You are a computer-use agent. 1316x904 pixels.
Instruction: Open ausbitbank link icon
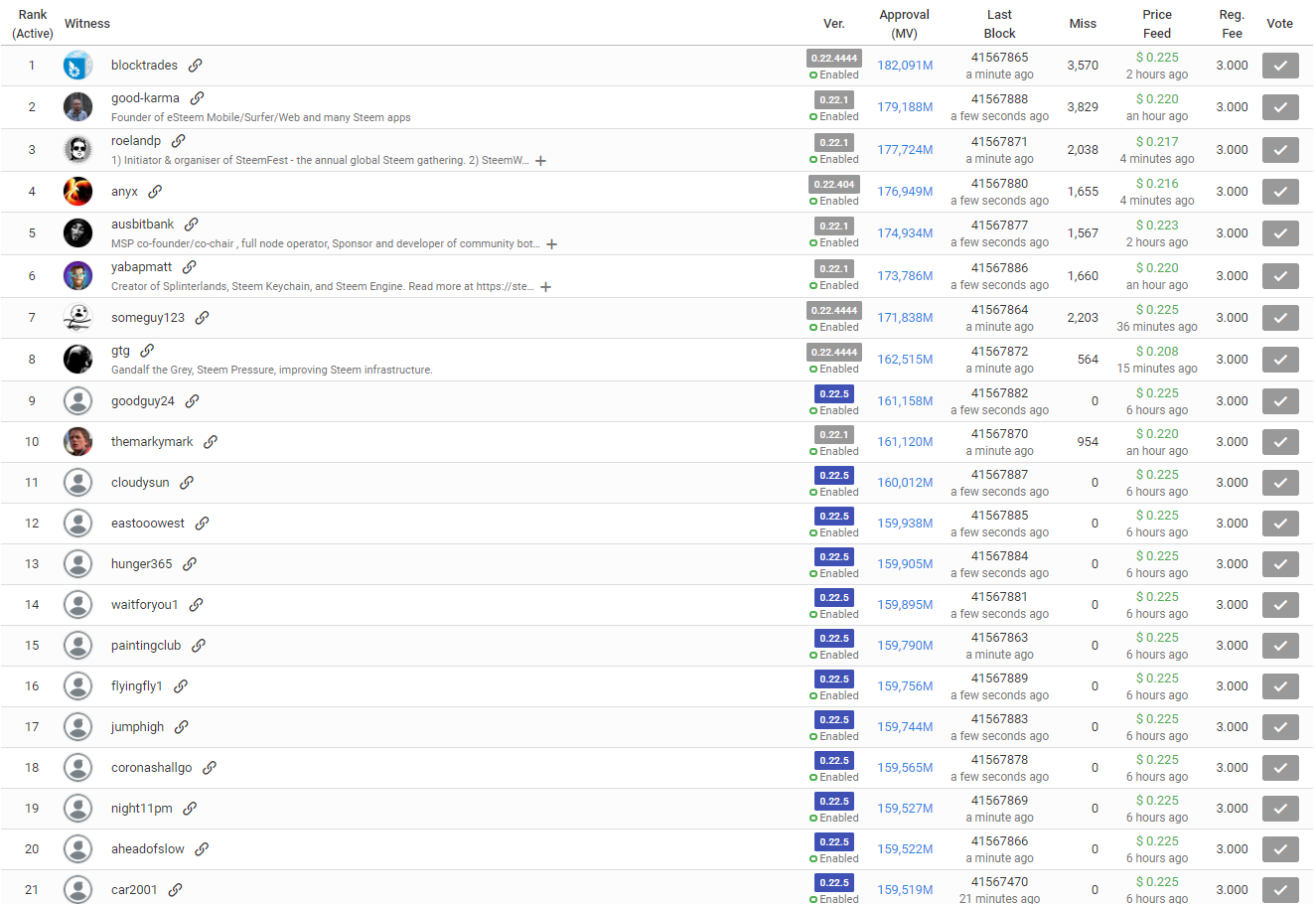coord(192,225)
